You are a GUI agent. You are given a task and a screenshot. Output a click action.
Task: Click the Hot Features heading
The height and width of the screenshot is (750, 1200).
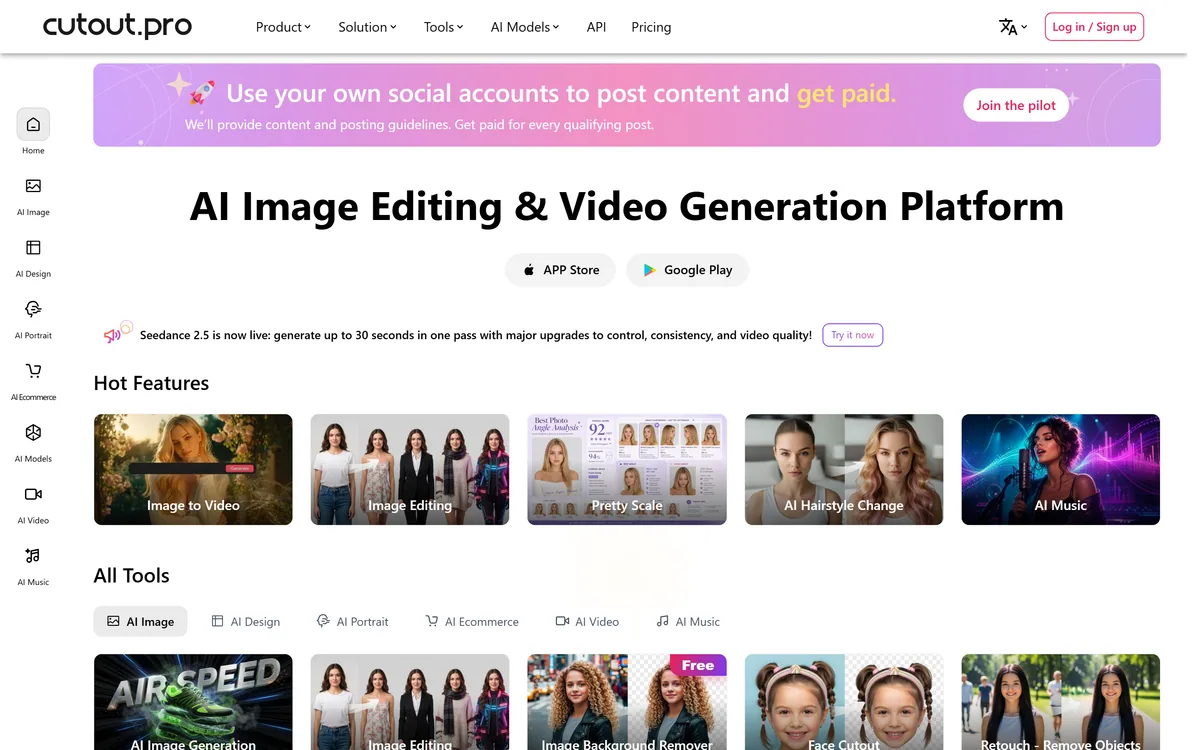tap(151, 383)
